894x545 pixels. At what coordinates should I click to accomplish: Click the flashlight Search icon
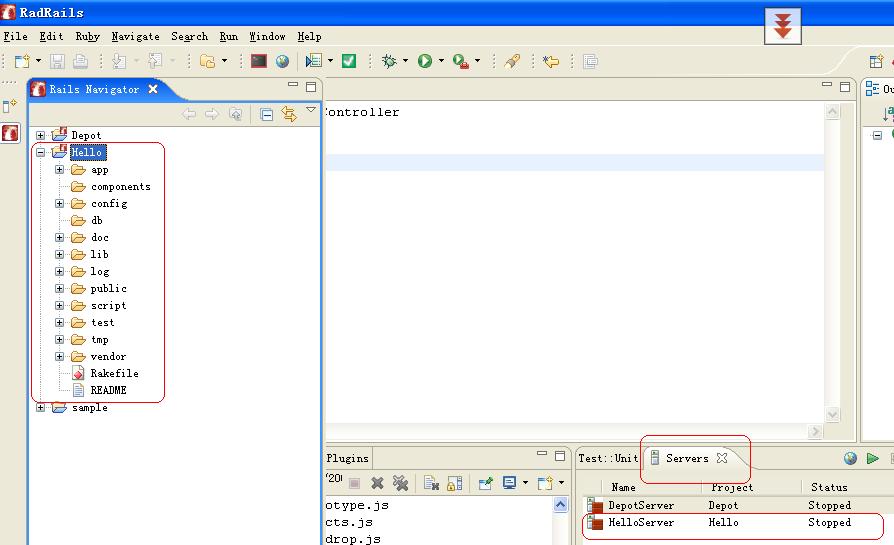[x=512, y=61]
